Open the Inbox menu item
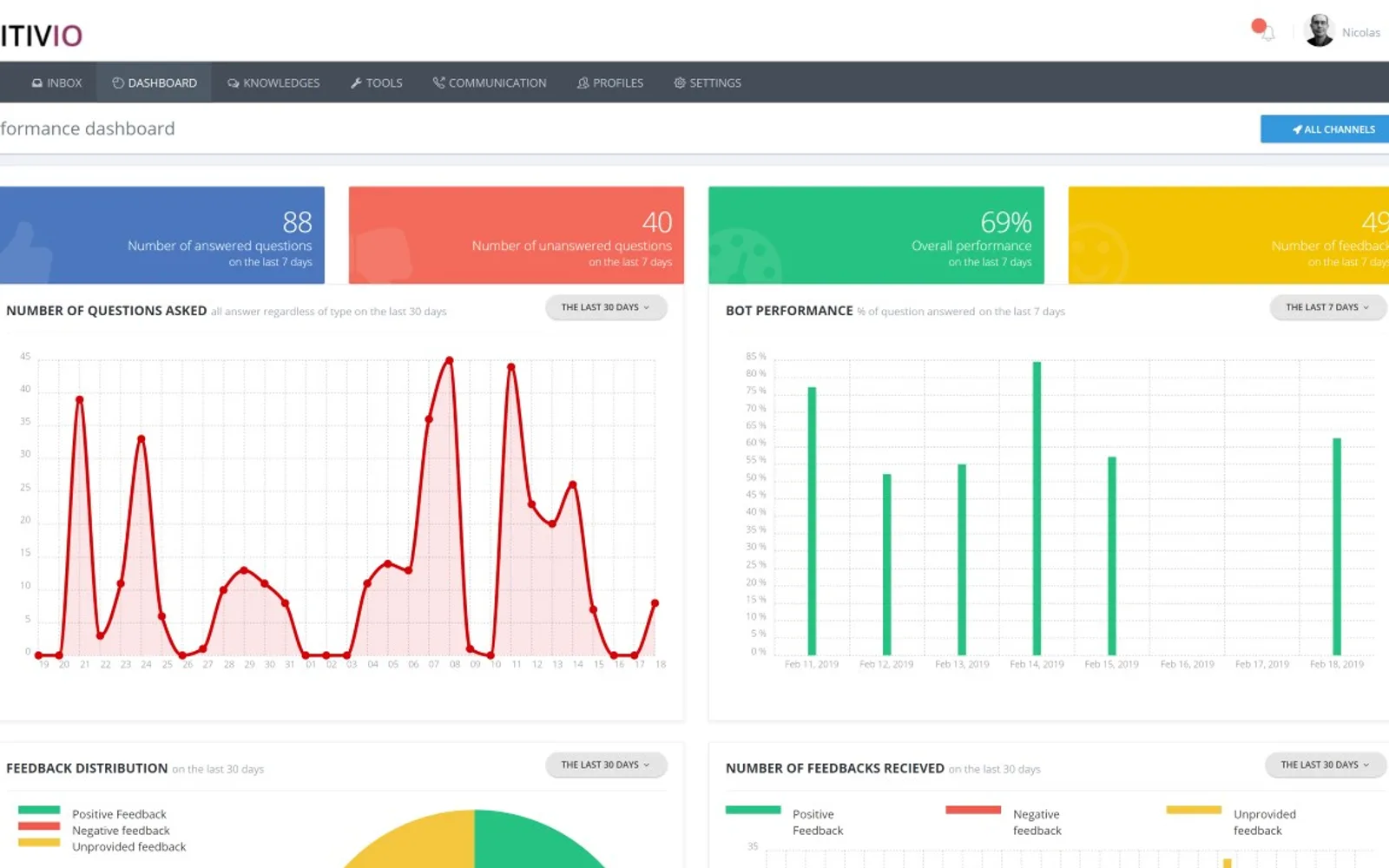This screenshot has height=868, width=1389. [x=56, y=82]
